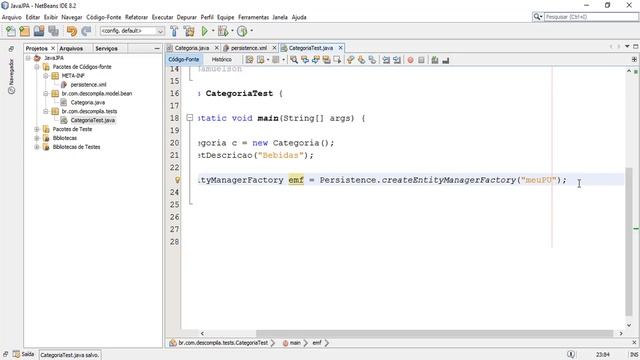The image size is (640, 360).
Task: Click the Open Project toolbar icon
Action: pos(39,31)
